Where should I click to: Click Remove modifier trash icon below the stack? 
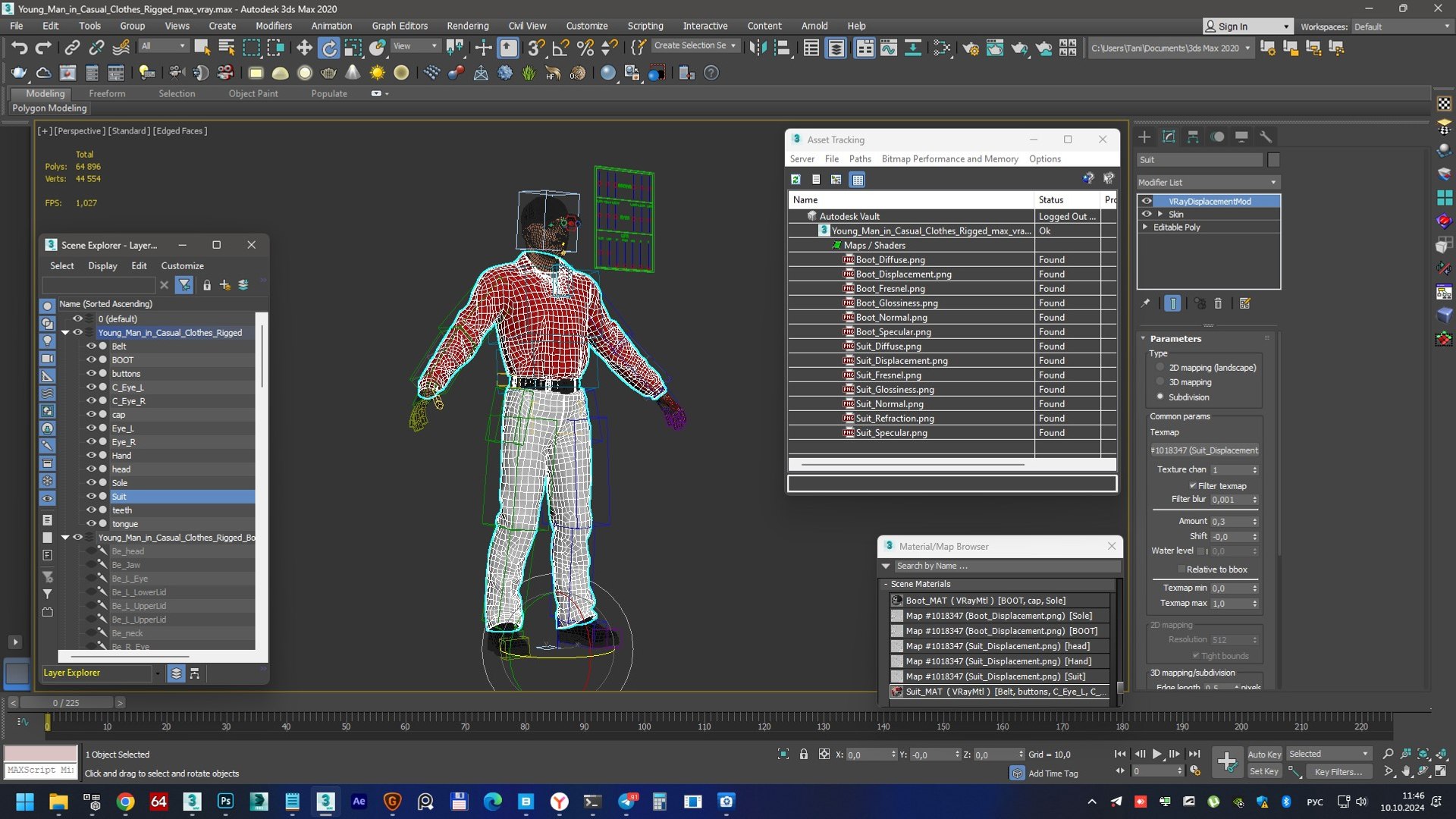point(1218,303)
